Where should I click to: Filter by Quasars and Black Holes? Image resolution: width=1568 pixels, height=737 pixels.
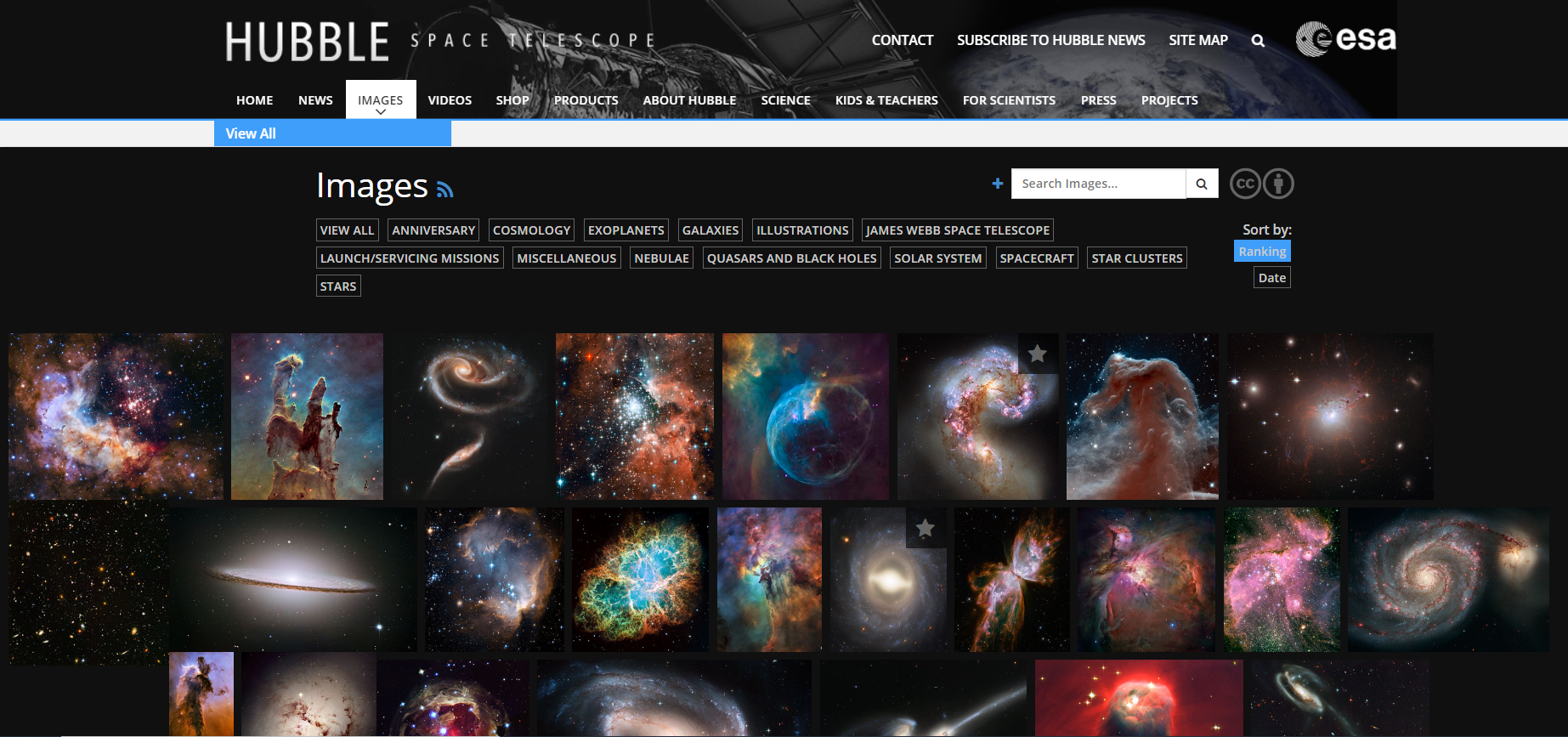[792, 258]
